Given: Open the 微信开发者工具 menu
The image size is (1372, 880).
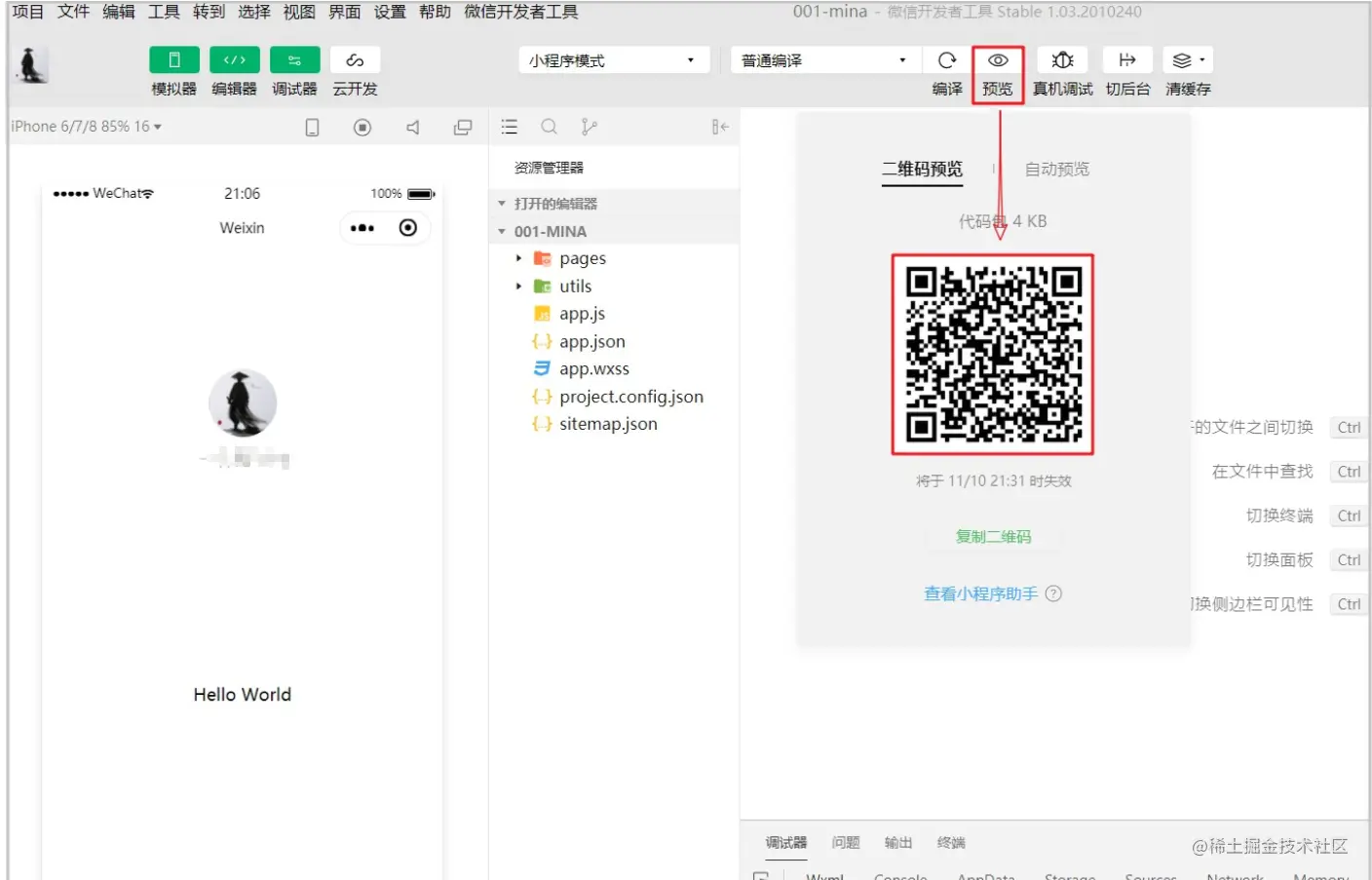Looking at the screenshot, I should 521,12.
